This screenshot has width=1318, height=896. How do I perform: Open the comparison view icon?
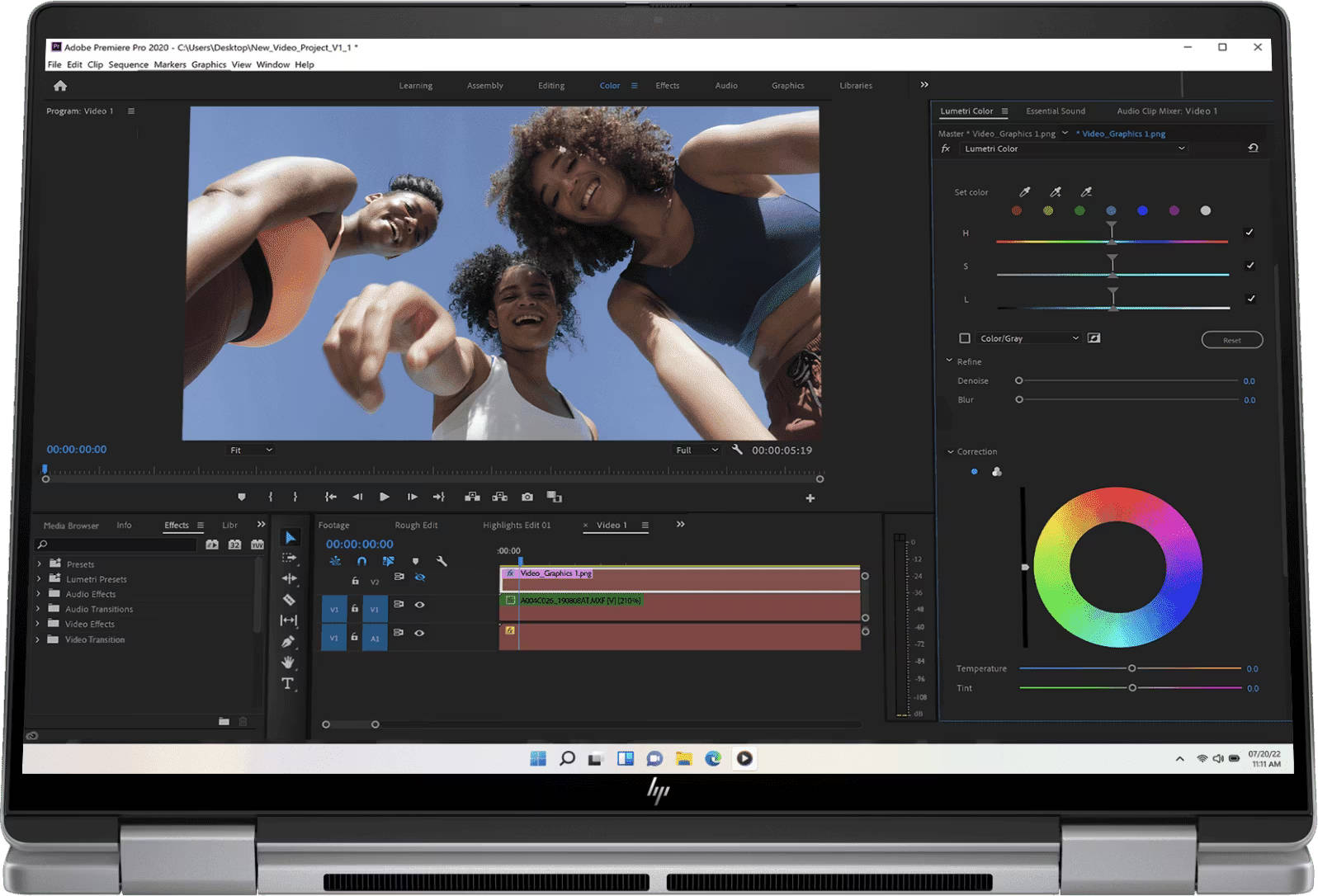(555, 497)
